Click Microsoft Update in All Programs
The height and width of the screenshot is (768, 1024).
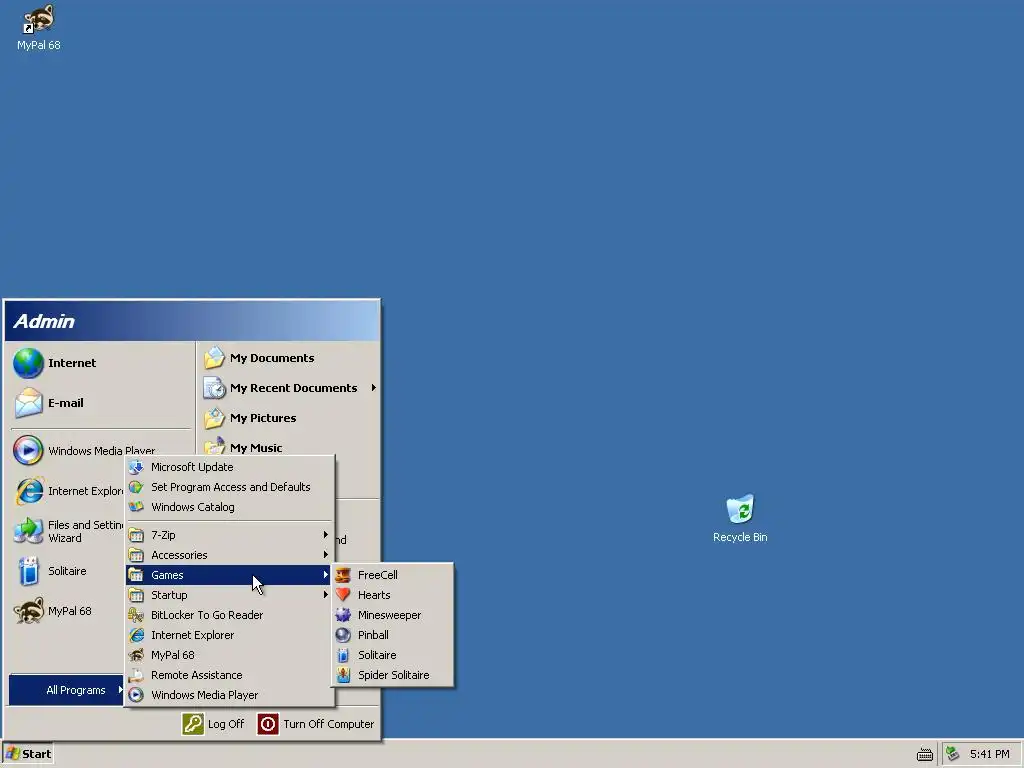click(x=229, y=467)
